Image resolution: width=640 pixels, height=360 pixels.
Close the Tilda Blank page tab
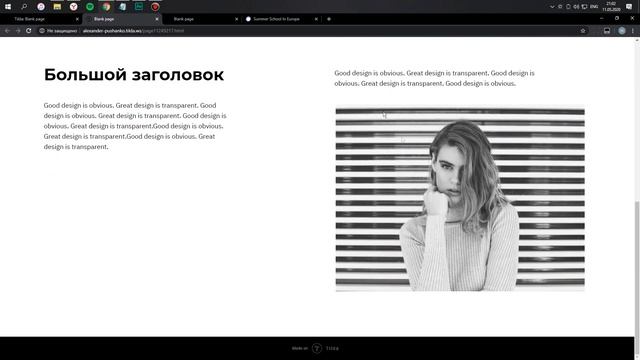point(77,19)
